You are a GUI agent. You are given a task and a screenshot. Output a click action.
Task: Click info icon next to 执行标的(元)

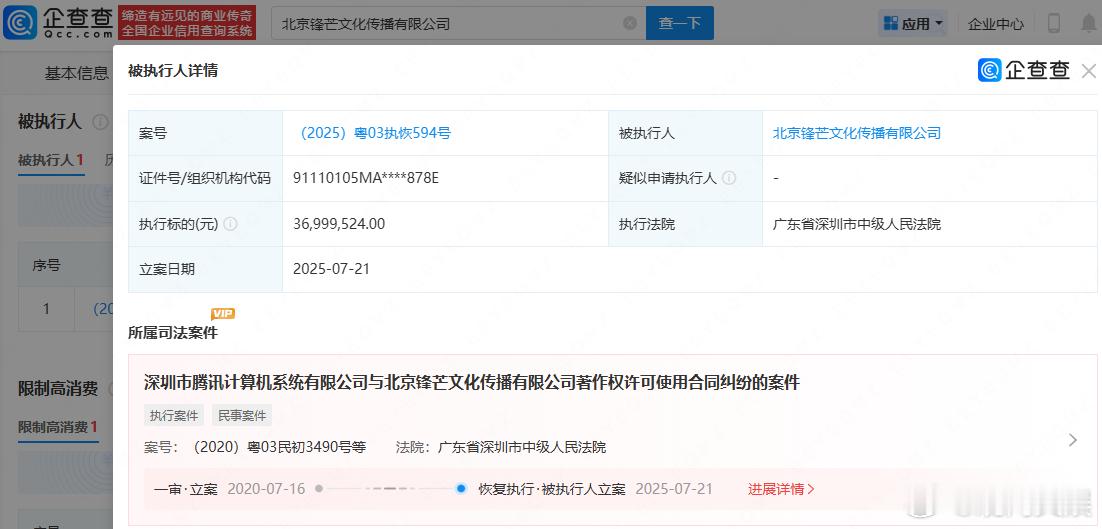(231, 224)
